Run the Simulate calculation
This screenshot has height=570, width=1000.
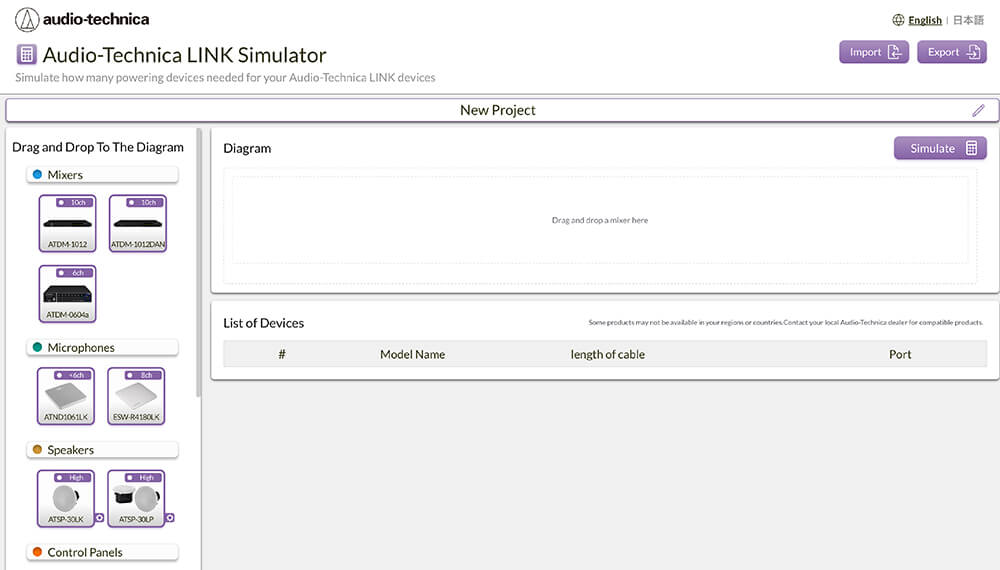pos(940,148)
